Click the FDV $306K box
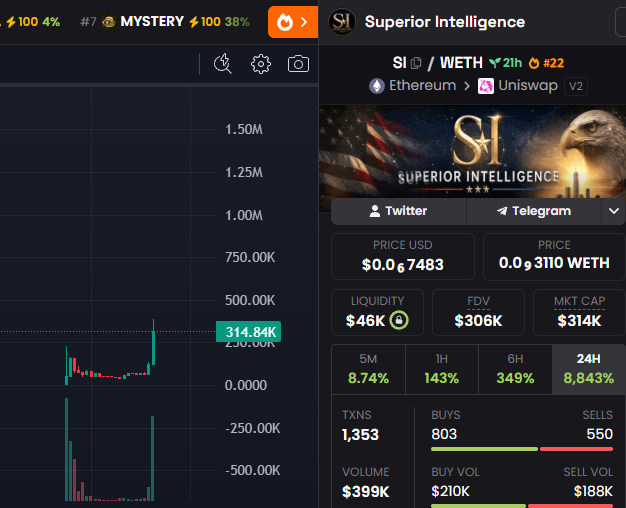The height and width of the screenshot is (508, 626). point(478,313)
